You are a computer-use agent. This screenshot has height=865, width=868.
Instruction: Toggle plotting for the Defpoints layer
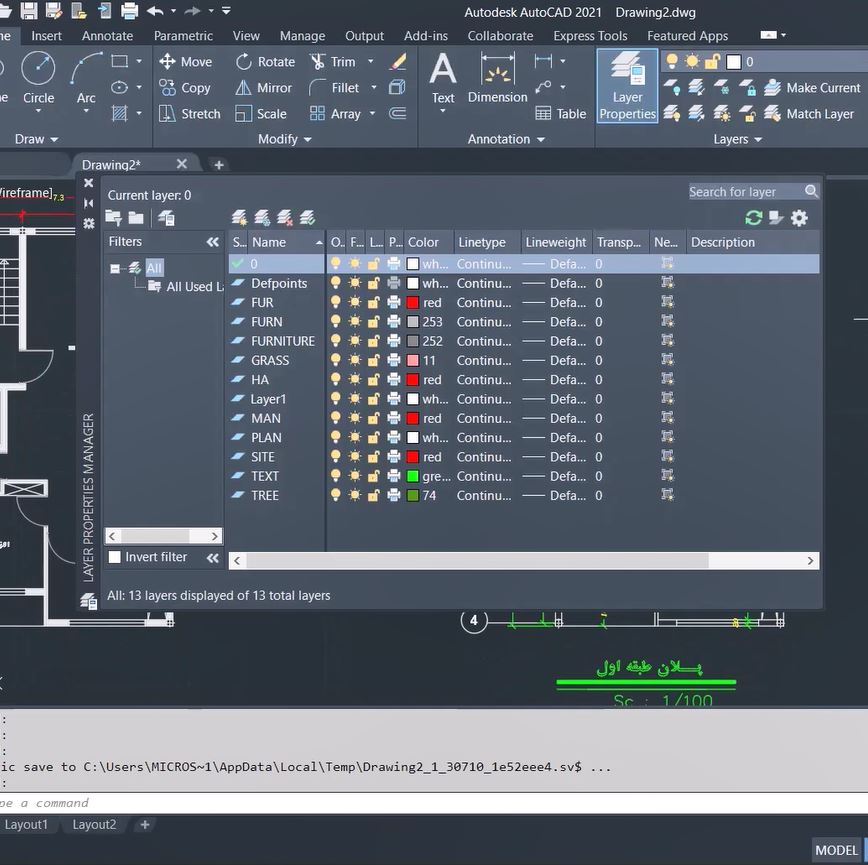coord(394,283)
